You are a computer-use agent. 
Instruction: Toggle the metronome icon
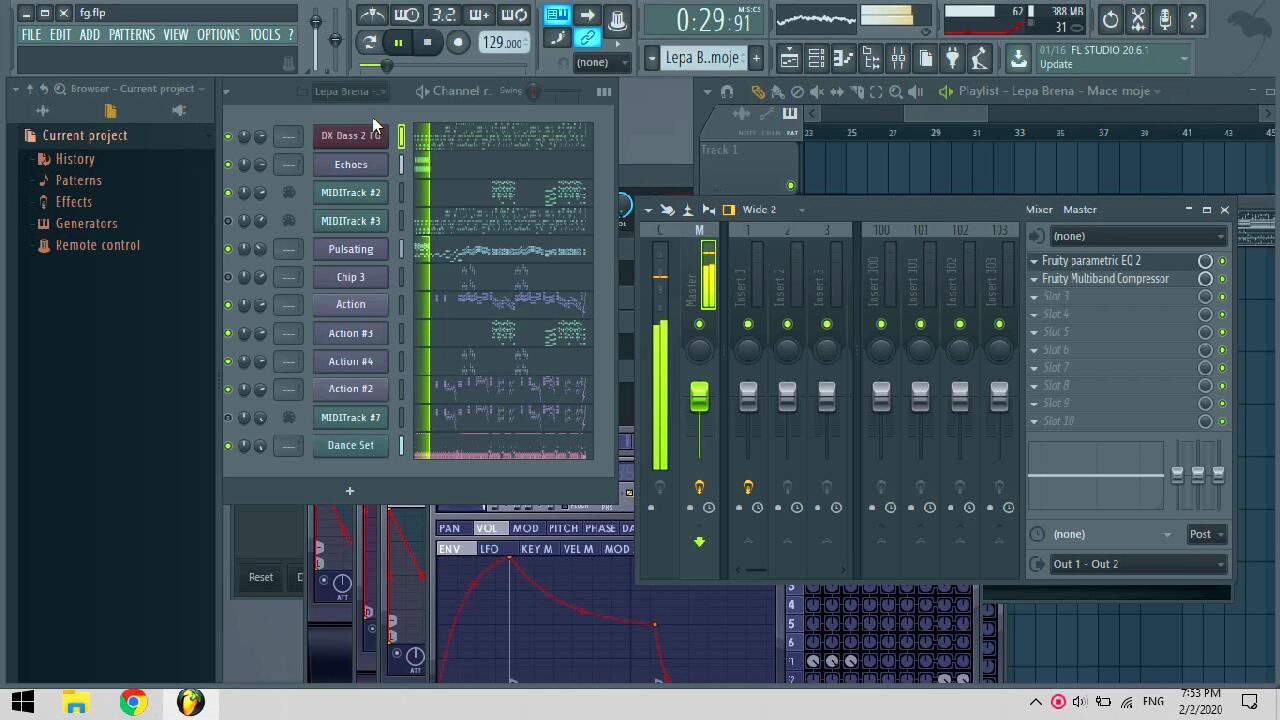pos(372,15)
